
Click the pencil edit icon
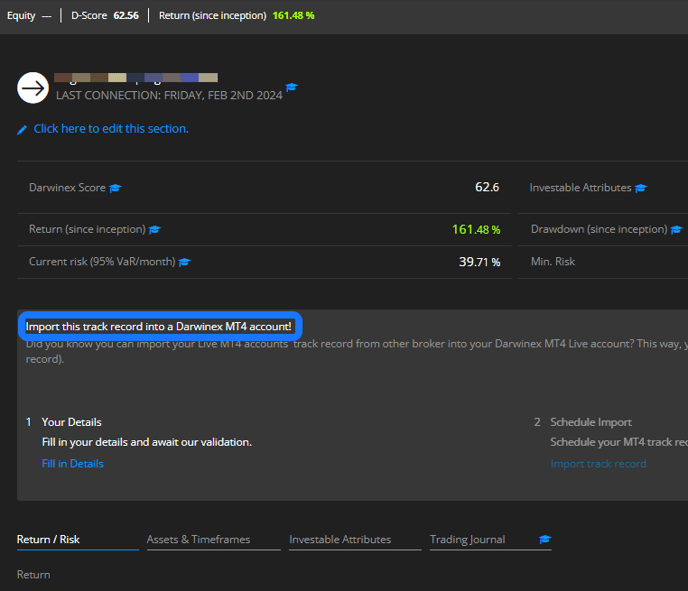click(x=22, y=129)
